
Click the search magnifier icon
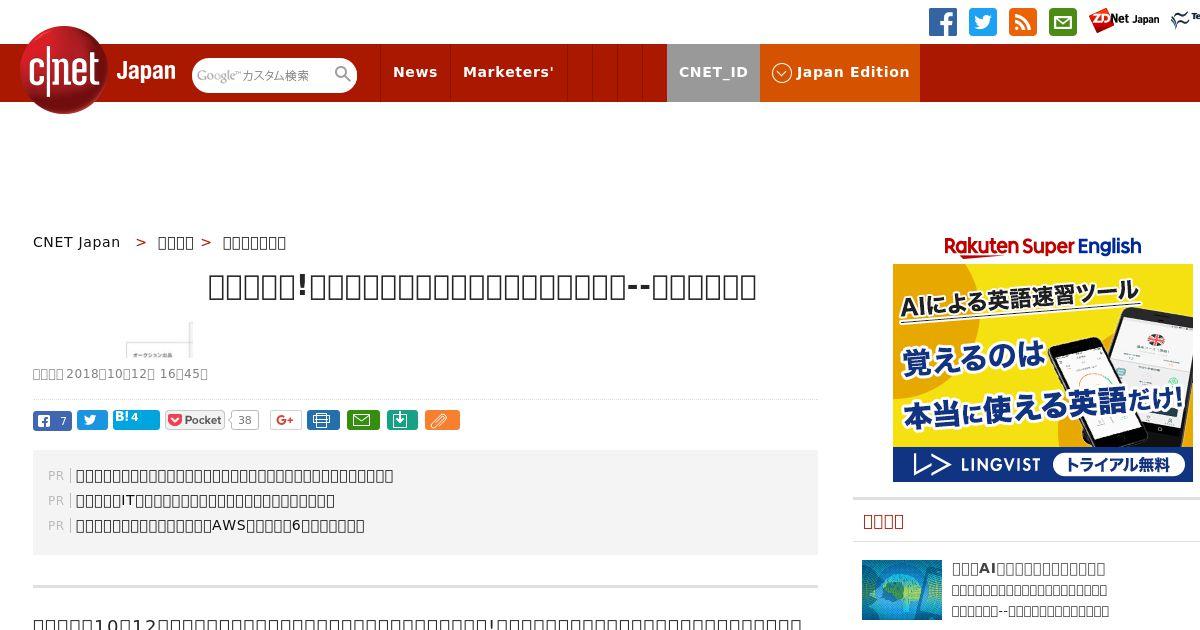[343, 74]
